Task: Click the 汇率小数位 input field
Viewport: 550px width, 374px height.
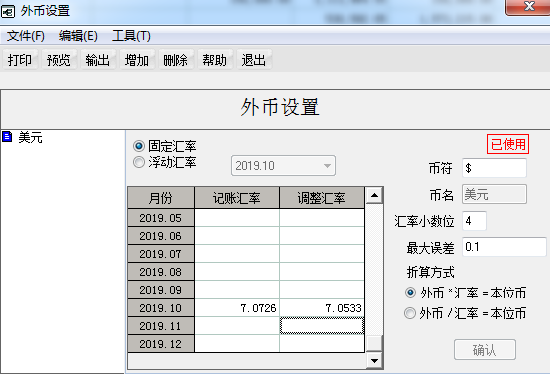Action: pos(474,221)
